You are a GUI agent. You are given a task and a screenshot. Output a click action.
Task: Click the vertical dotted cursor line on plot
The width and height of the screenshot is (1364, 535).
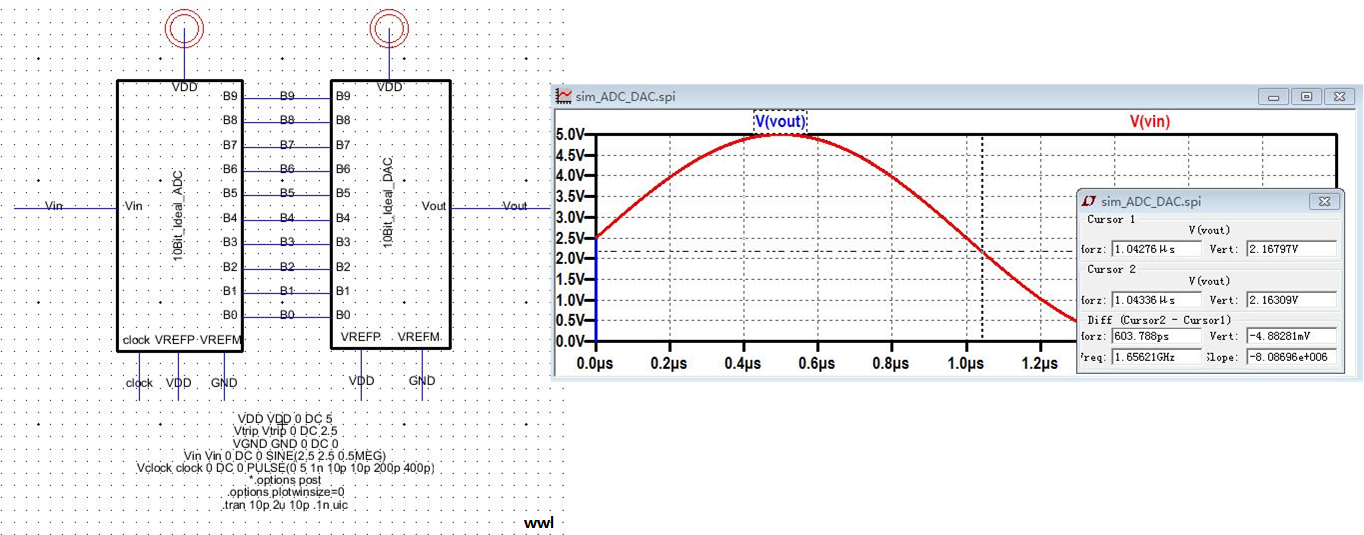point(982,300)
